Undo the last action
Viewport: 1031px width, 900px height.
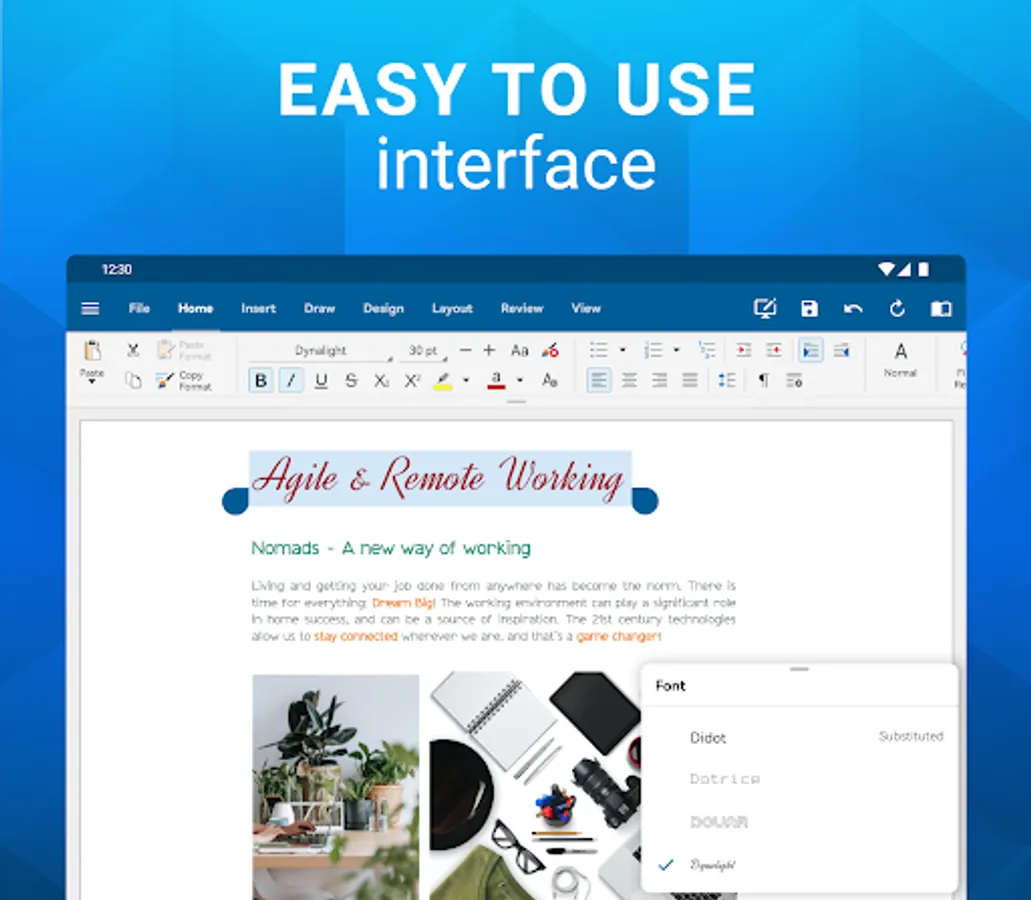(853, 308)
